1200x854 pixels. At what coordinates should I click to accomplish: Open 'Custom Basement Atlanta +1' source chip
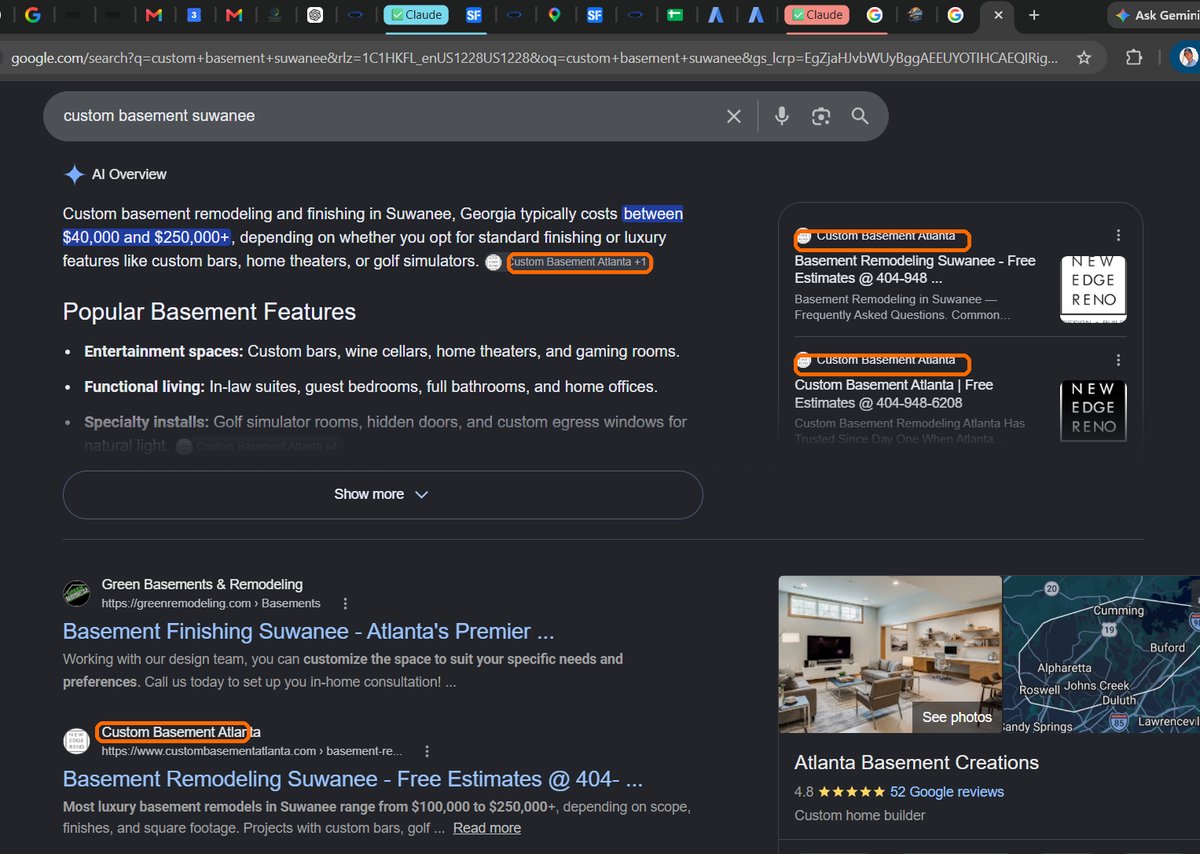(x=579, y=262)
